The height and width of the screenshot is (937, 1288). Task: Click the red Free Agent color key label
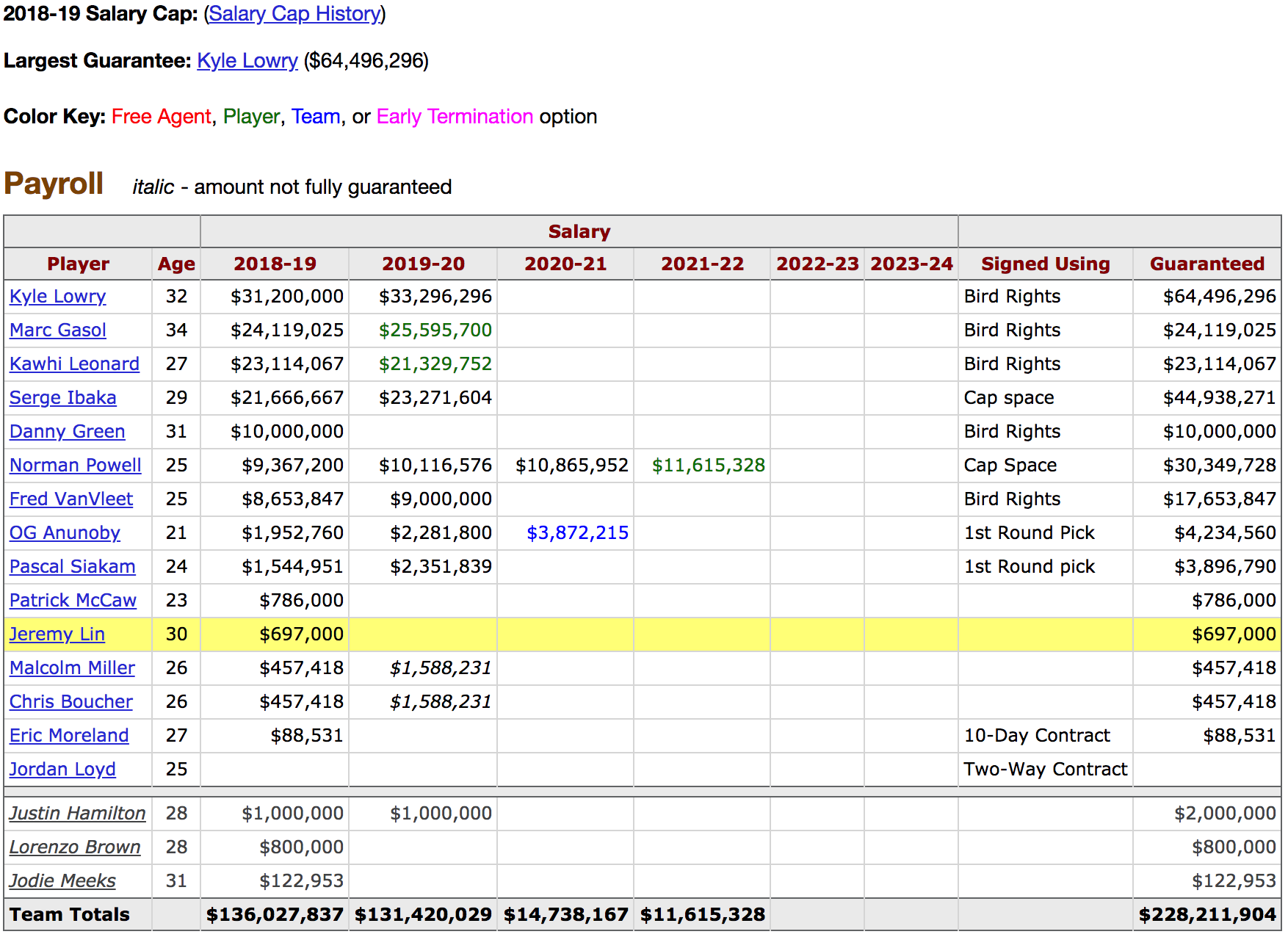pos(162,117)
